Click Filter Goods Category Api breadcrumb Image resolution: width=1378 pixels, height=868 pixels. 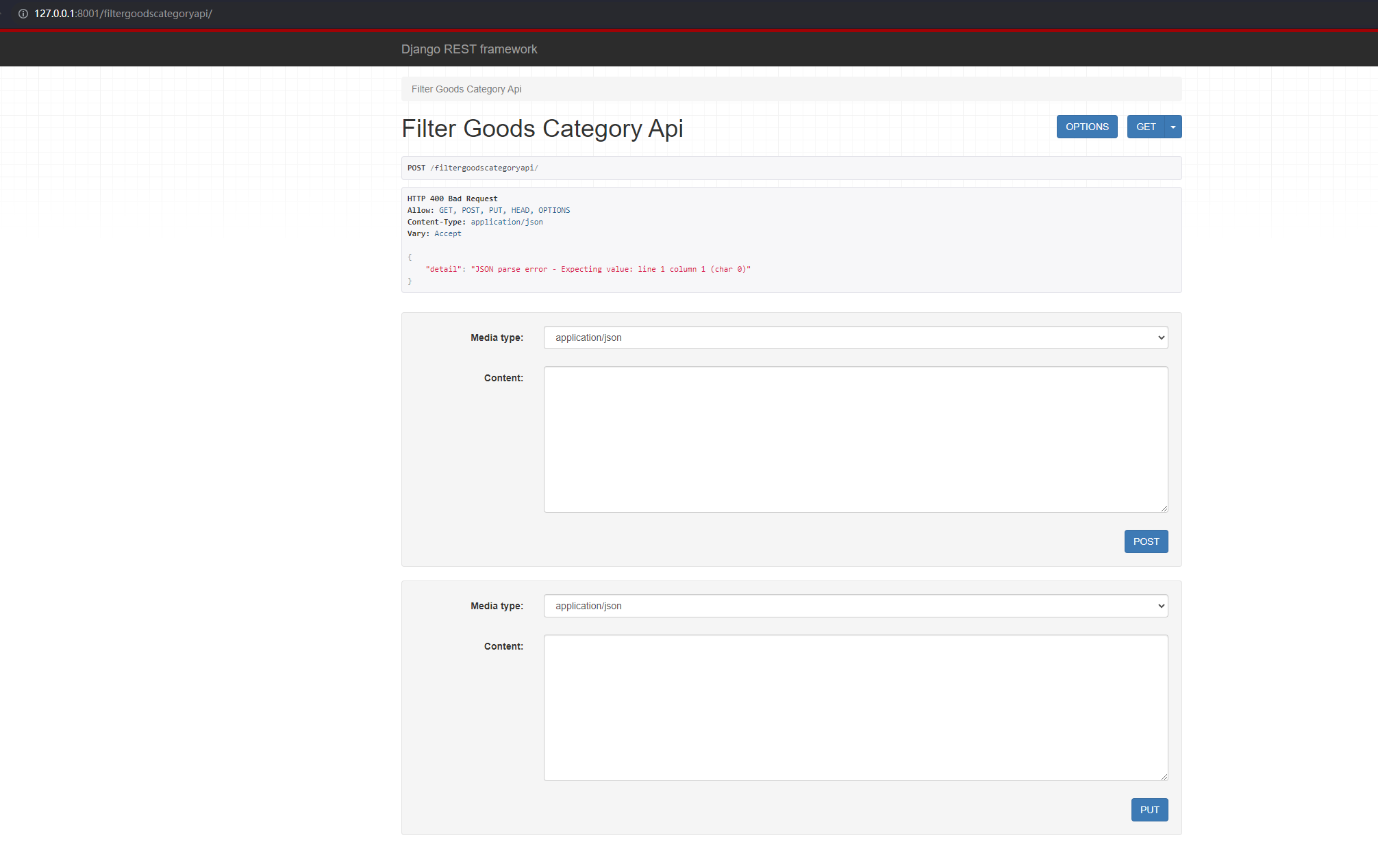(466, 89)
